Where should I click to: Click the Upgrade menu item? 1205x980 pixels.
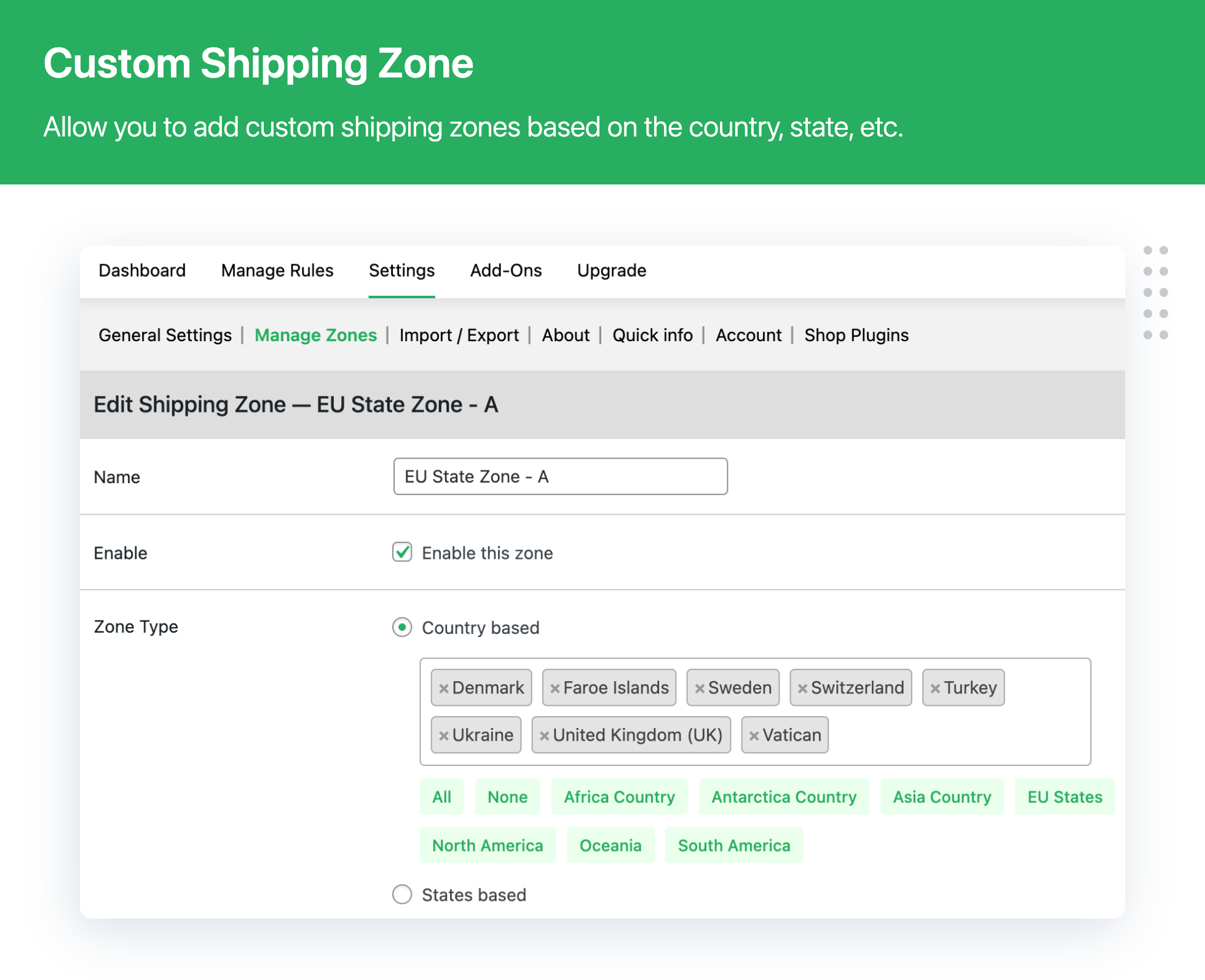click(x=611, y=269)
